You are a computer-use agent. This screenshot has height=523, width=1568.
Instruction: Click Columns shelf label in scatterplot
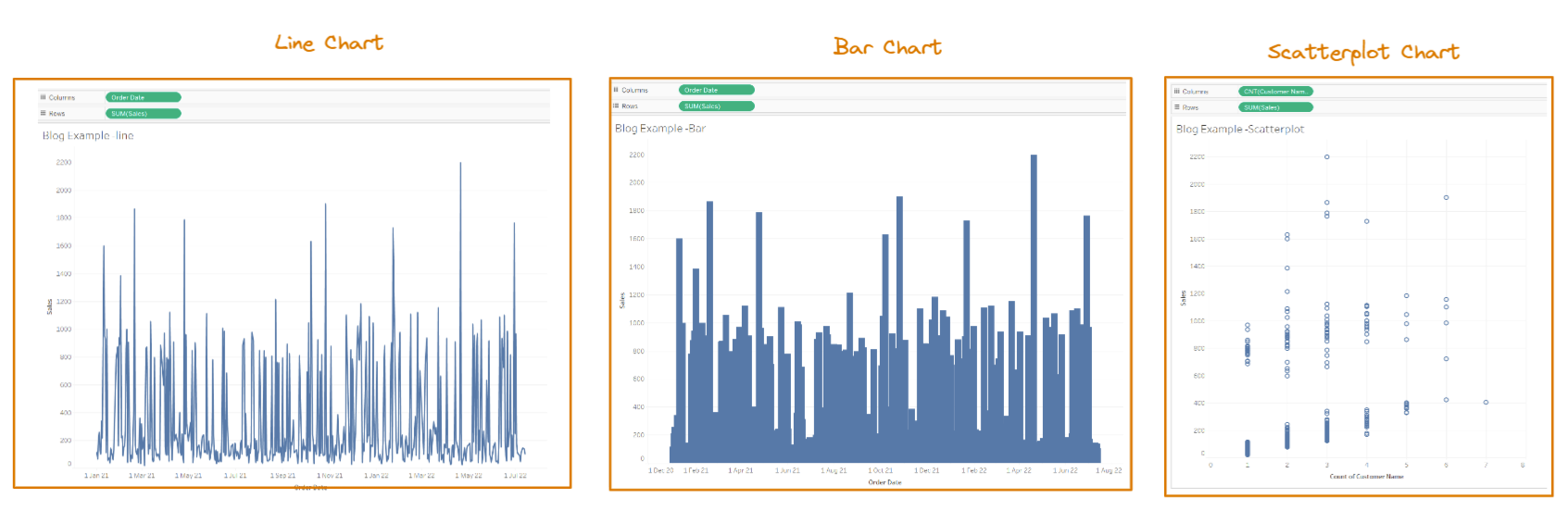(1195, 92)
